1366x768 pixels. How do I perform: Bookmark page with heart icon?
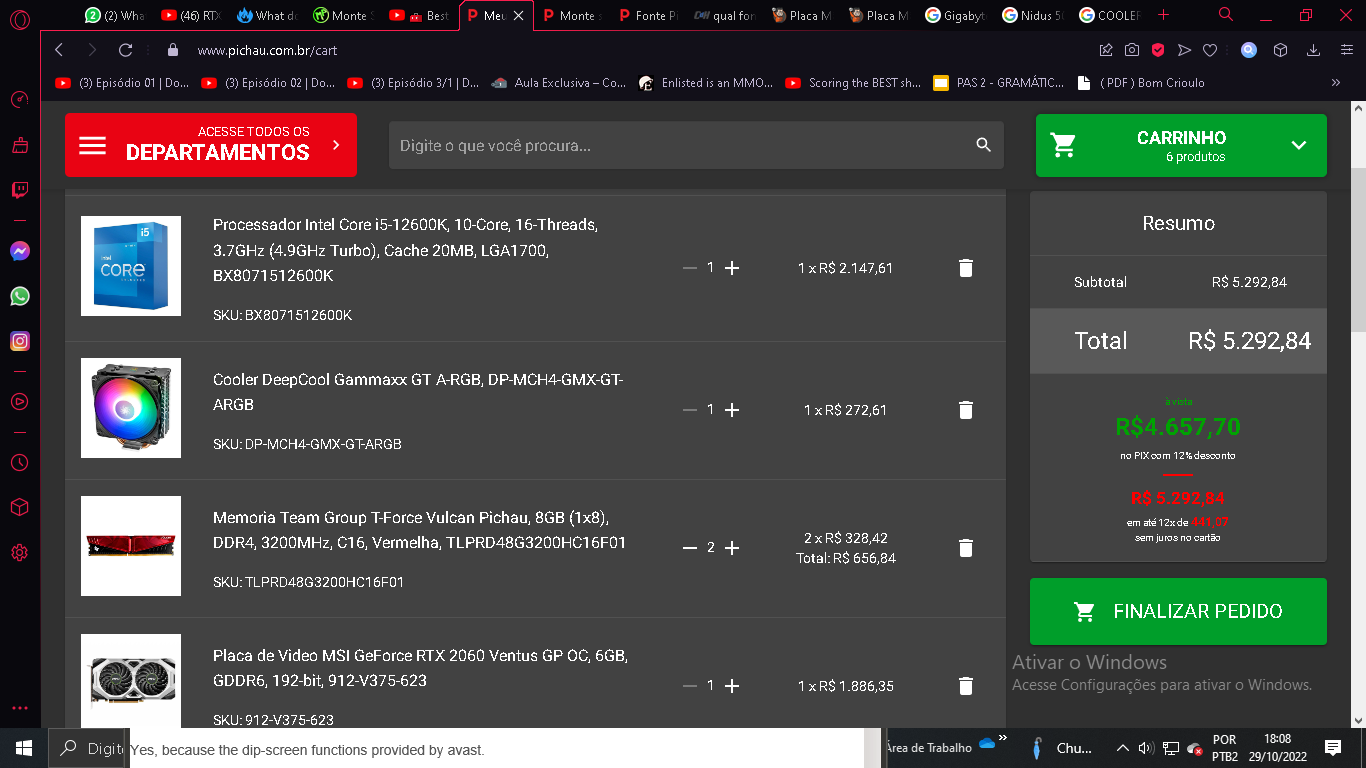(x=1210, y=50)
